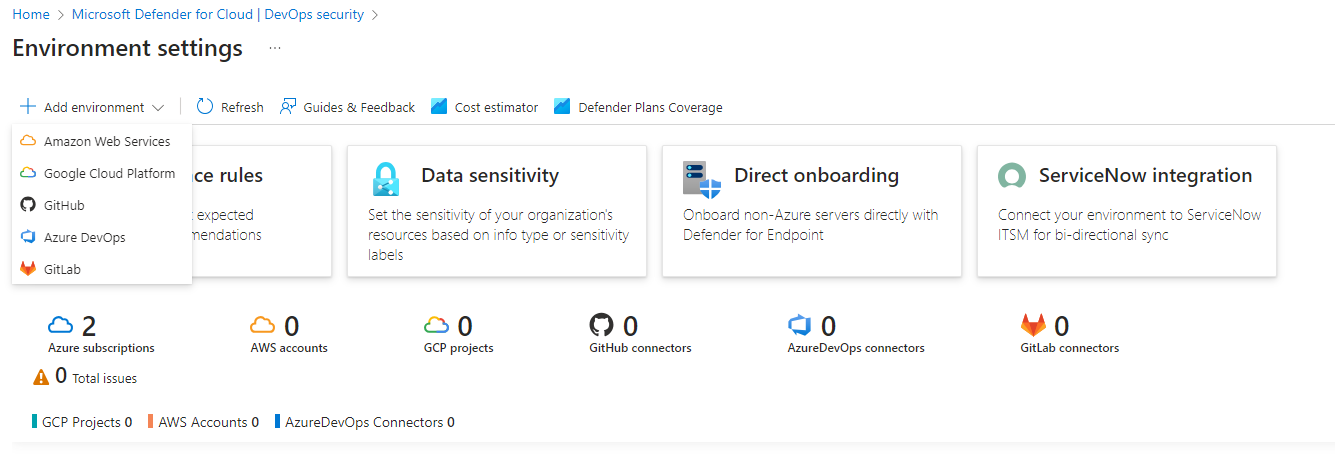Select GitLab in the environment menu

(x=61, y=269)
